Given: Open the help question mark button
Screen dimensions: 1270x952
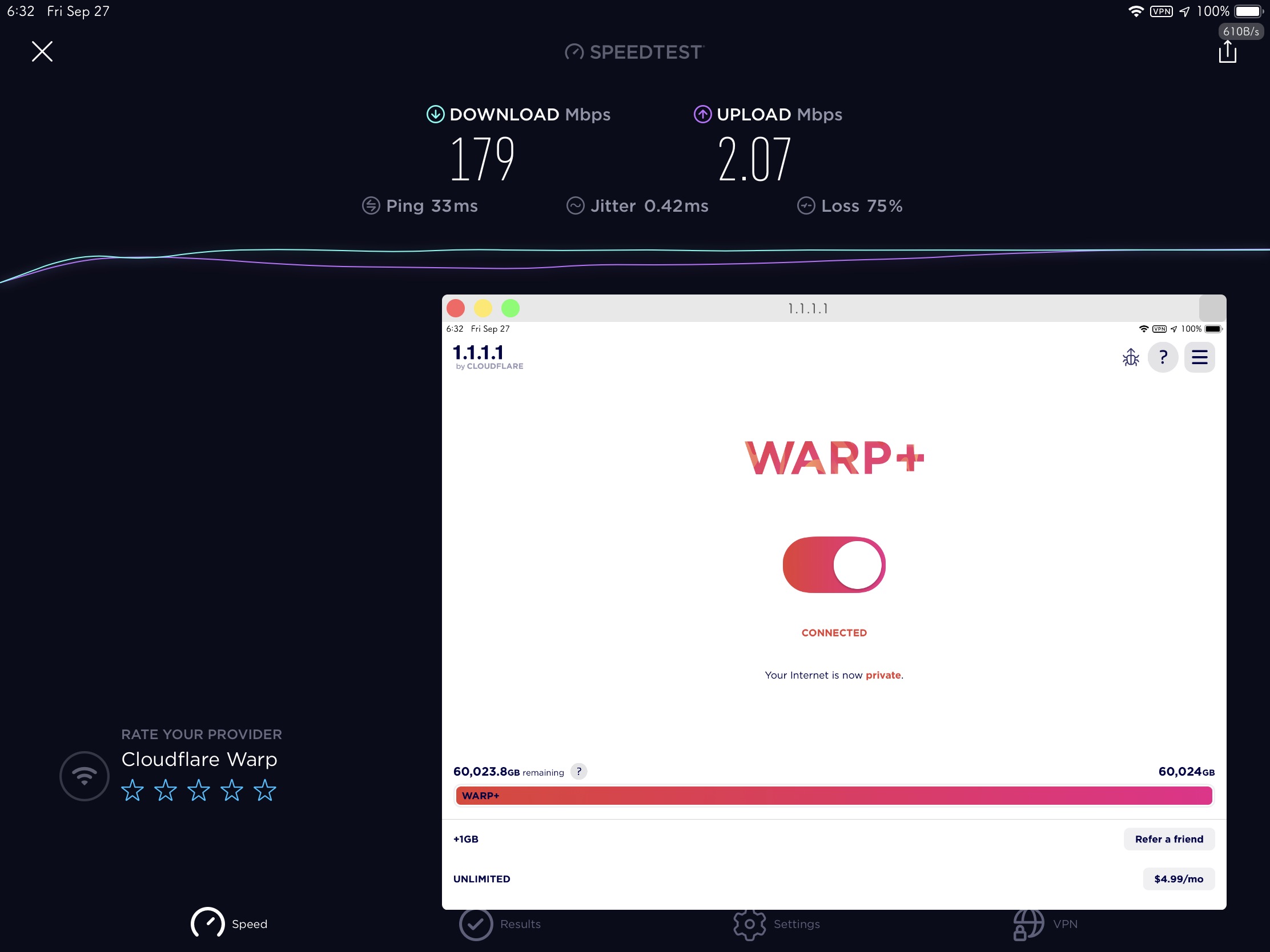Looking at the screenshot, I should [1163, 357].
